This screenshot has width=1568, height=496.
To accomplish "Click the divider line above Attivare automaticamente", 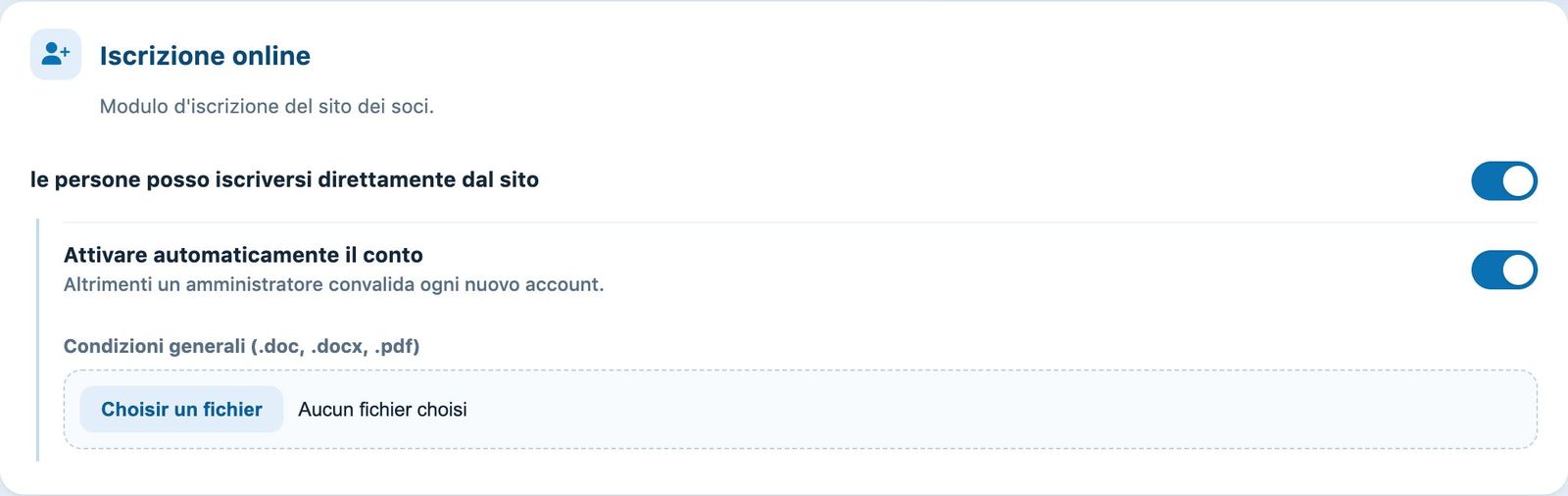I will 789,222.
